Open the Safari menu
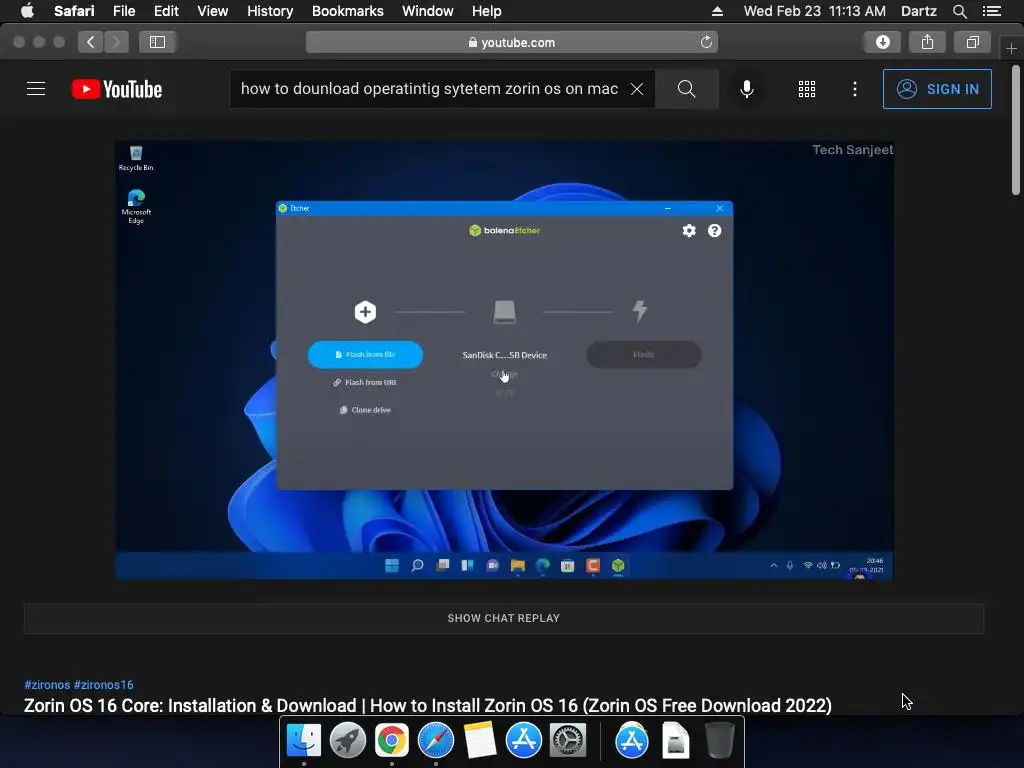The height and width of the screenshot is (768, 1024). [x=74, y=11]
